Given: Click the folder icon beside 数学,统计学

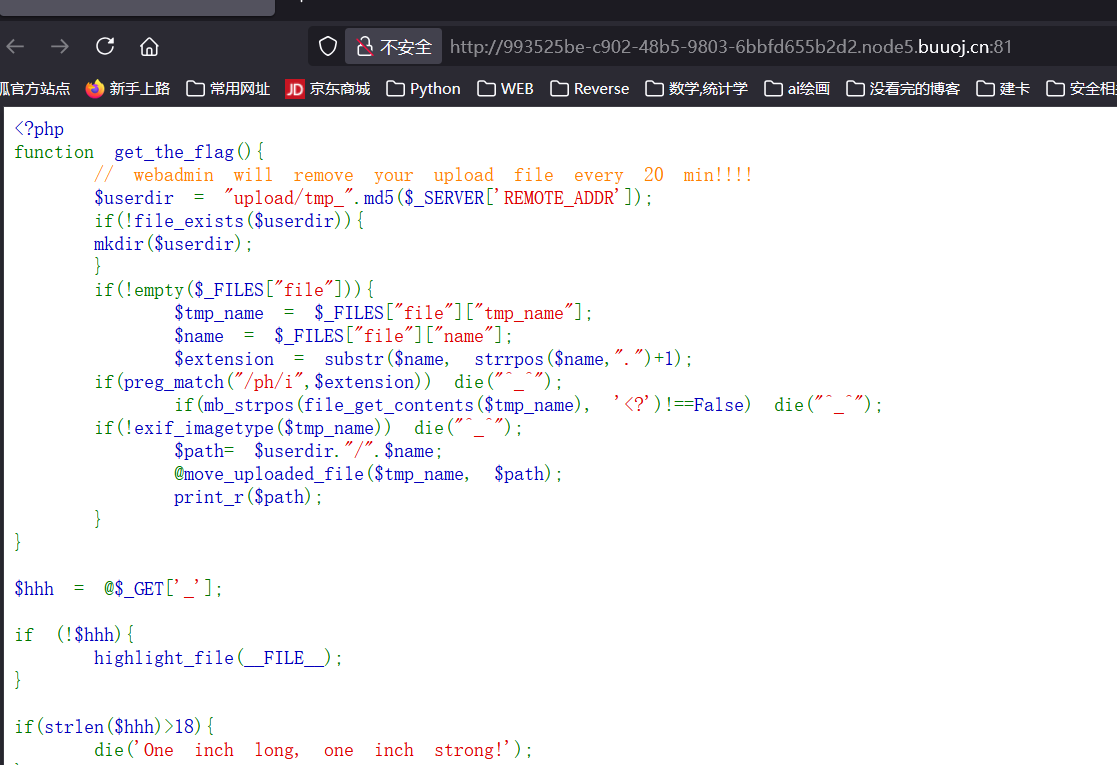Looking at the screenshot, I should [654, 88].
